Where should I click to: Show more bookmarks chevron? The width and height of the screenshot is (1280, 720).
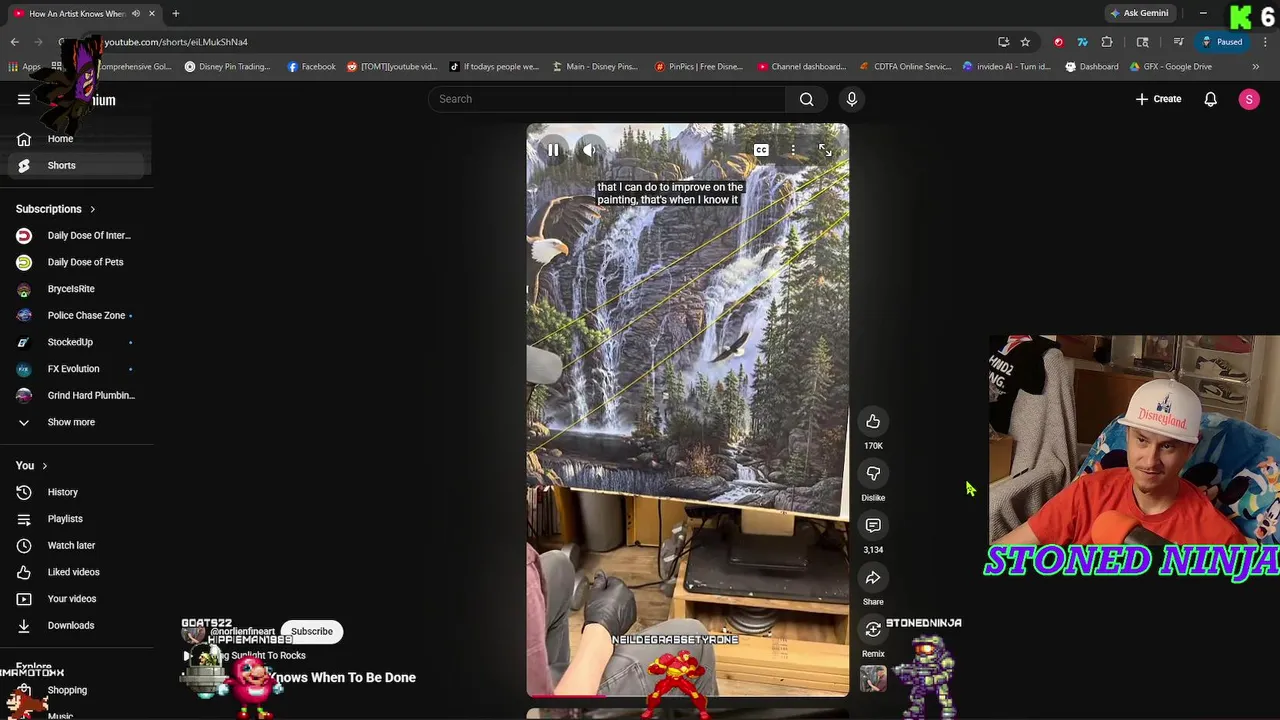[1255, 67]
